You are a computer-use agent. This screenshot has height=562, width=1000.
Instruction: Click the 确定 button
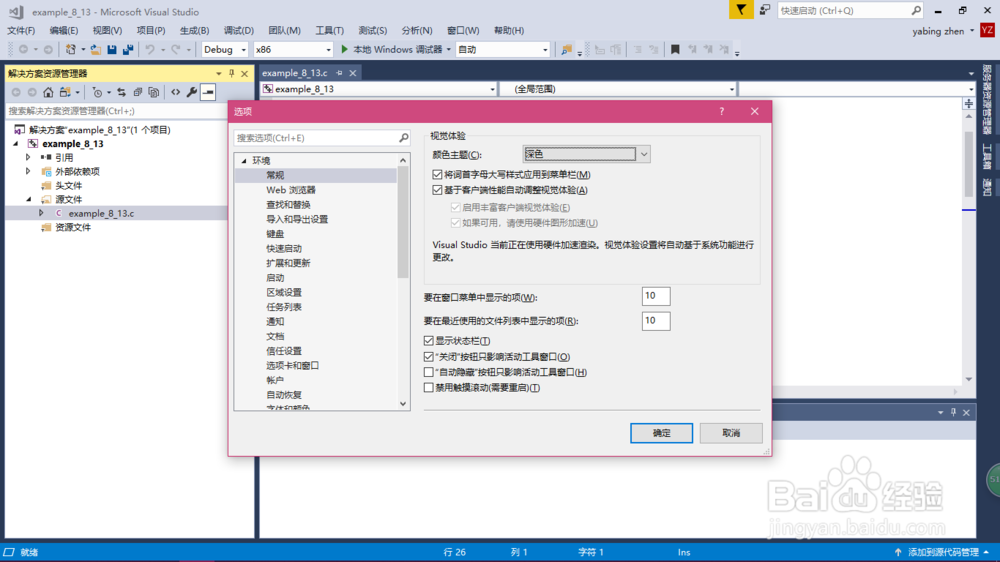pyautogui.click(x=661, y=433)
